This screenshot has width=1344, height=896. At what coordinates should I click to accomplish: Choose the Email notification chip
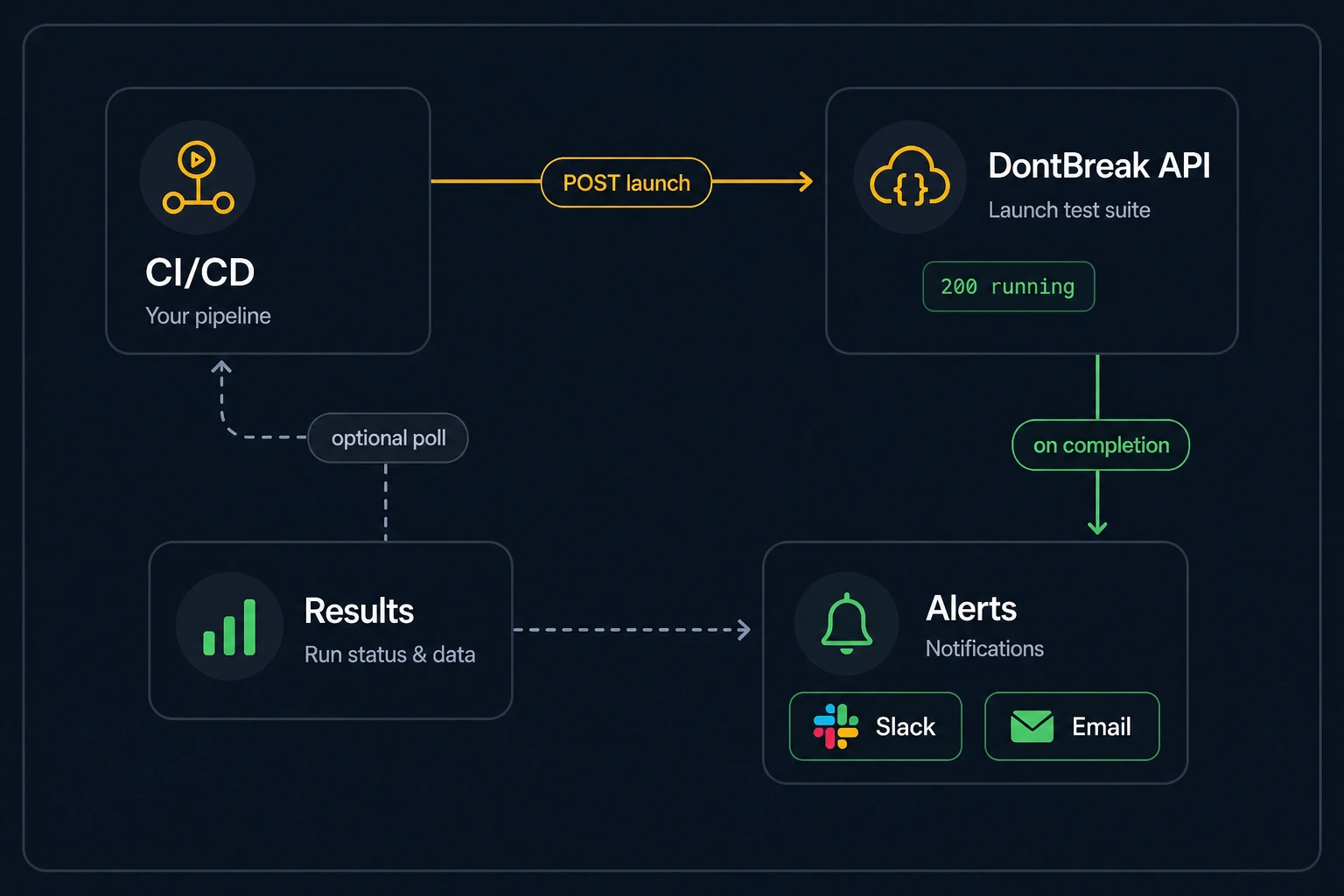(1072, 726)
